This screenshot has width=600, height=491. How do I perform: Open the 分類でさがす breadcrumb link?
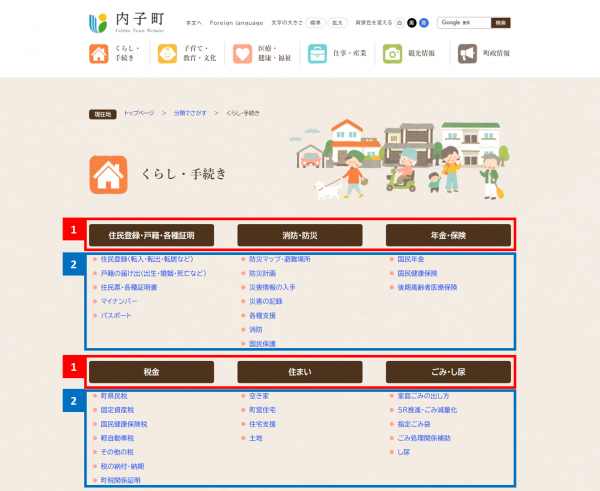(x=190, y=113)
